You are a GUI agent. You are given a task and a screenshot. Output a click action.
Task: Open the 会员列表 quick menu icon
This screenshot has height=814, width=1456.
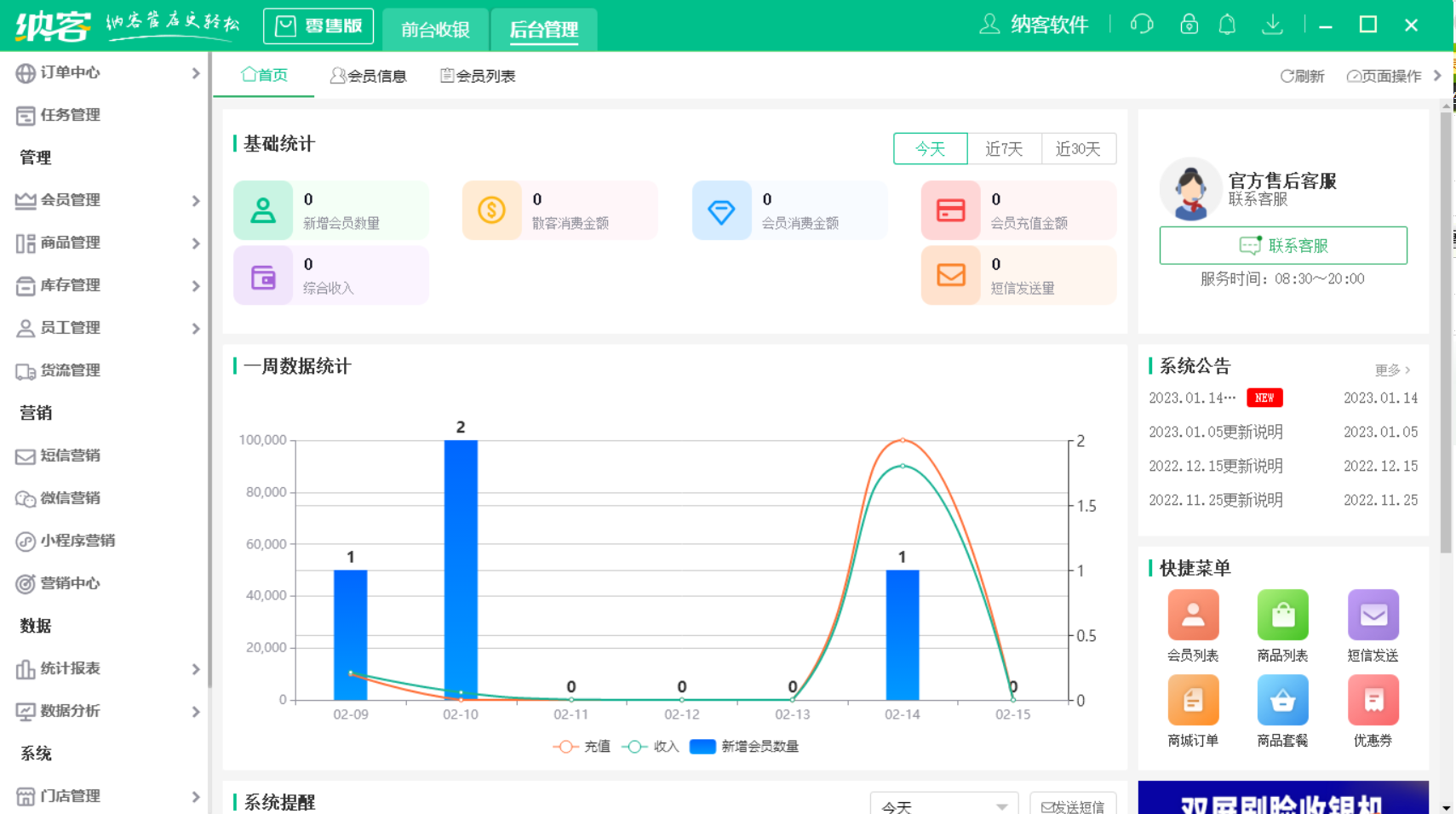1194,615
